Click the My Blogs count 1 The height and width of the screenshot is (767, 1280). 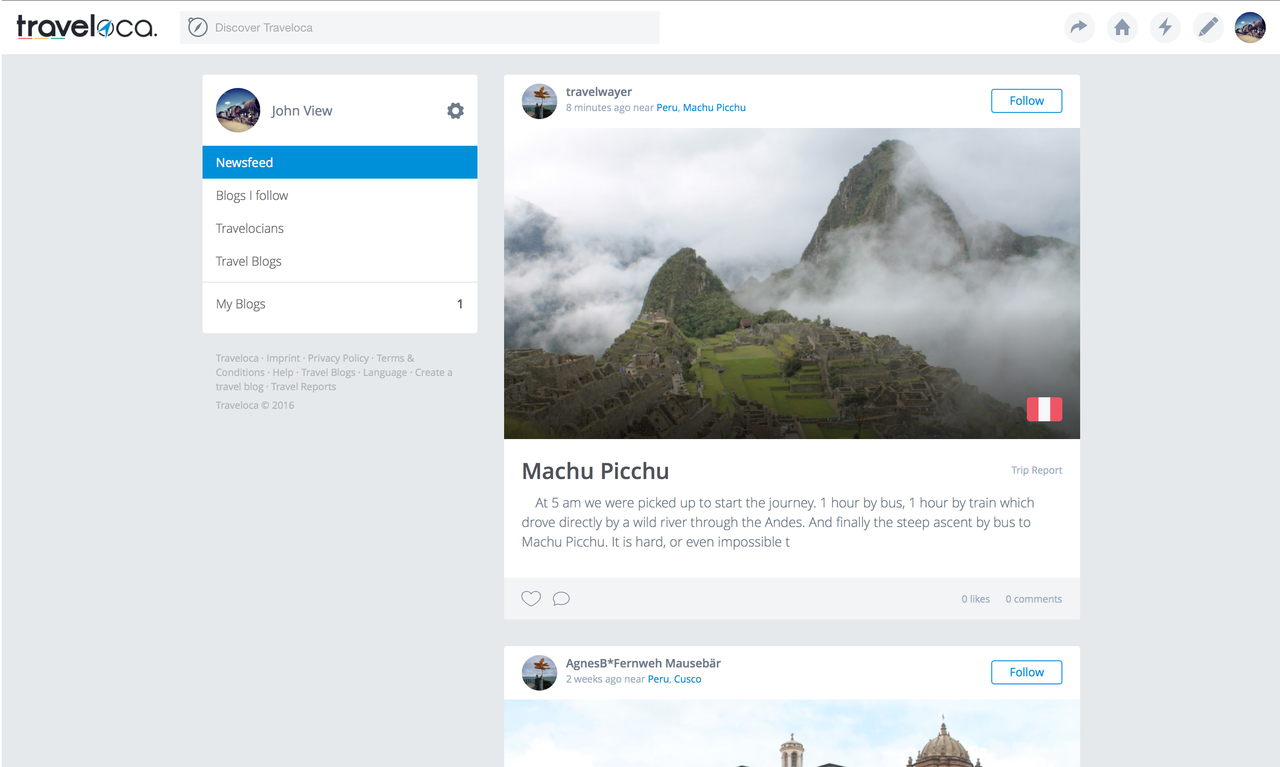pyautogui.click(x=460, y=304)
